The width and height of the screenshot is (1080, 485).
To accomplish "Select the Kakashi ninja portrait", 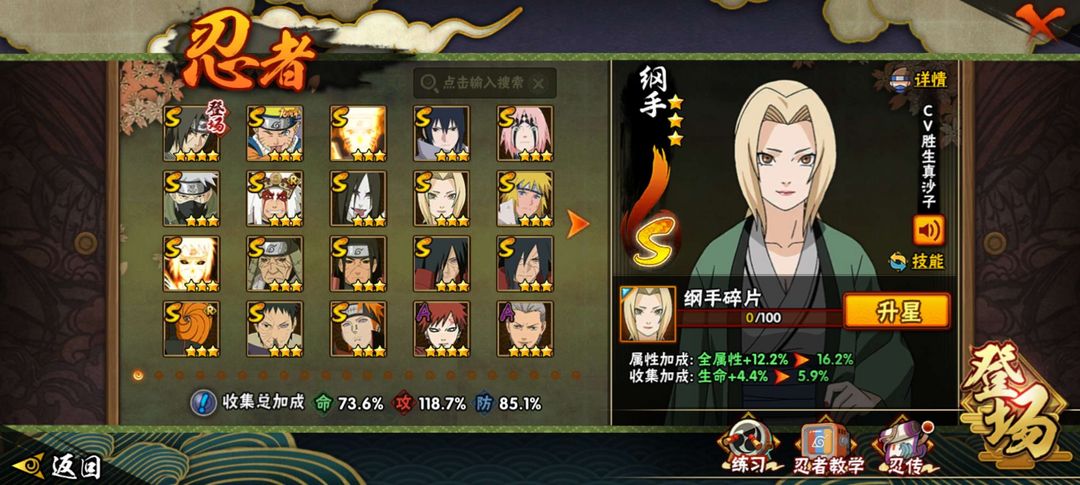I will tap(191, 198).
